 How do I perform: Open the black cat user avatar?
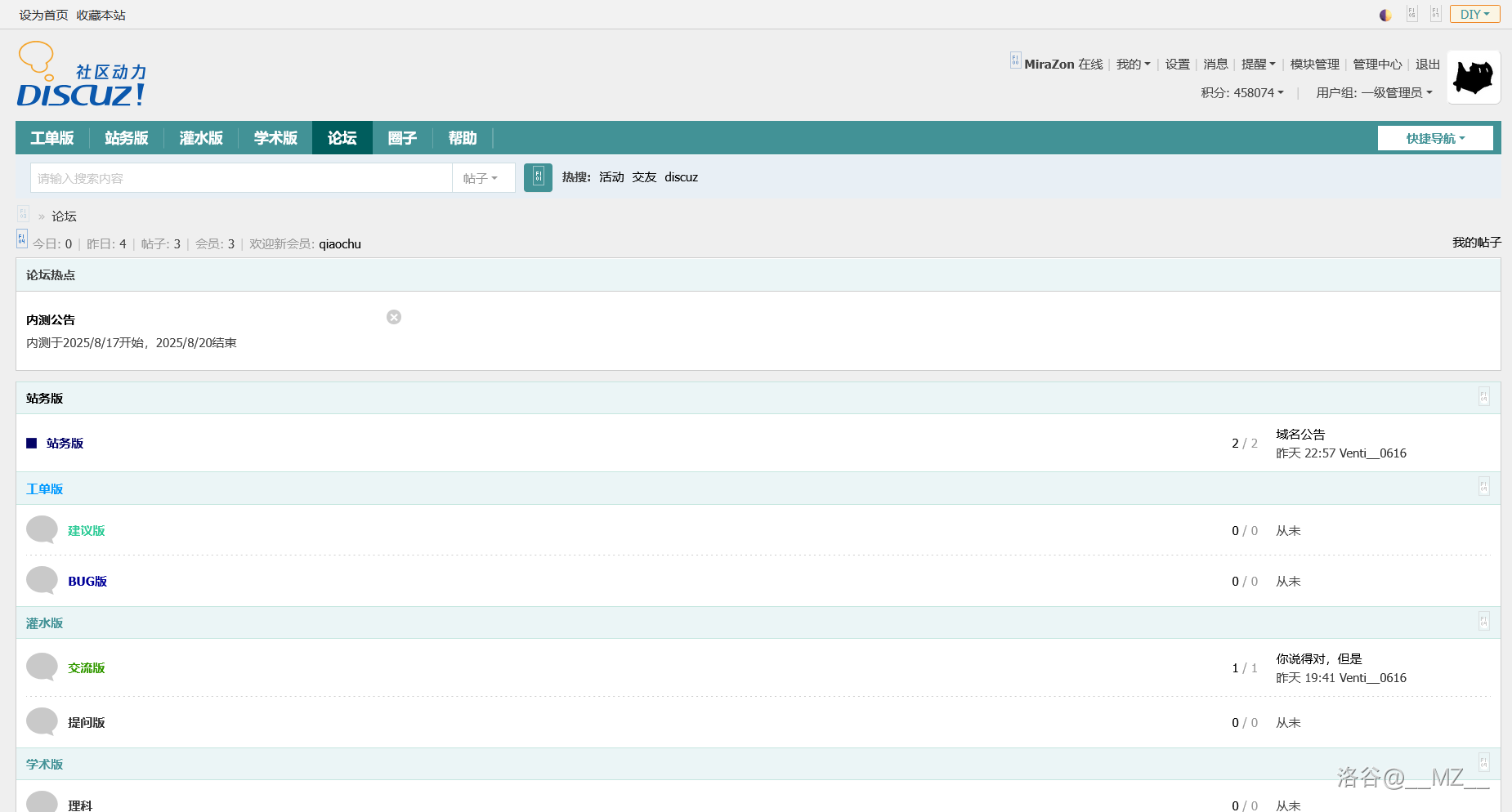pos(1473,78)
